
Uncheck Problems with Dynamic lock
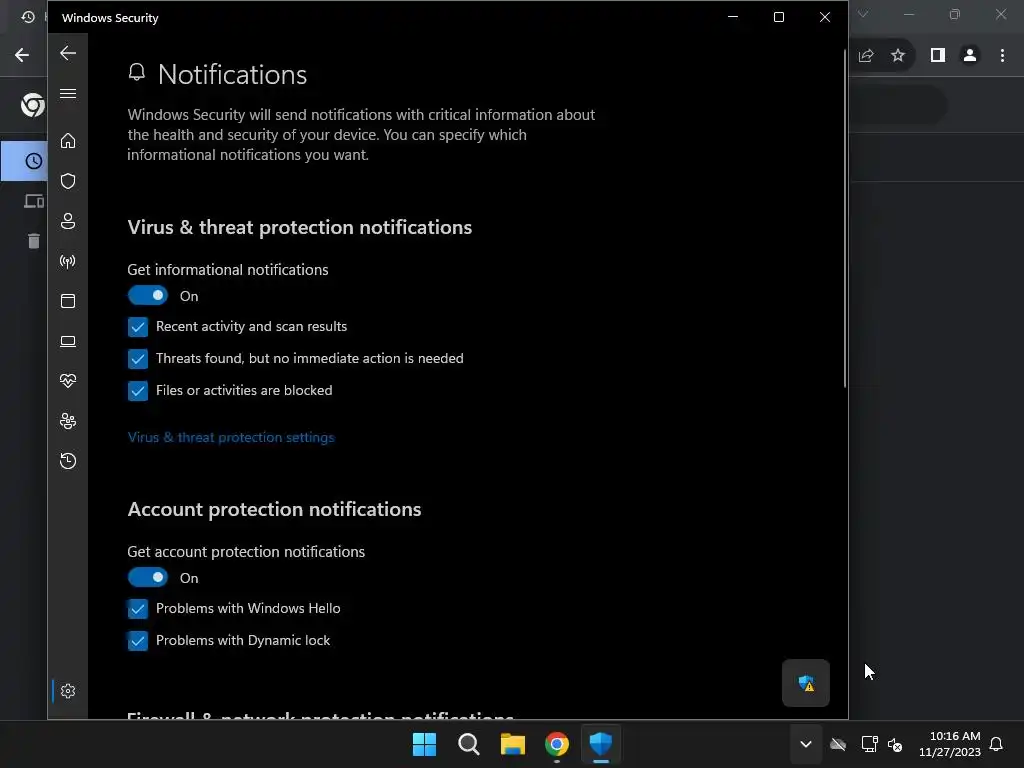pos(138,641)
